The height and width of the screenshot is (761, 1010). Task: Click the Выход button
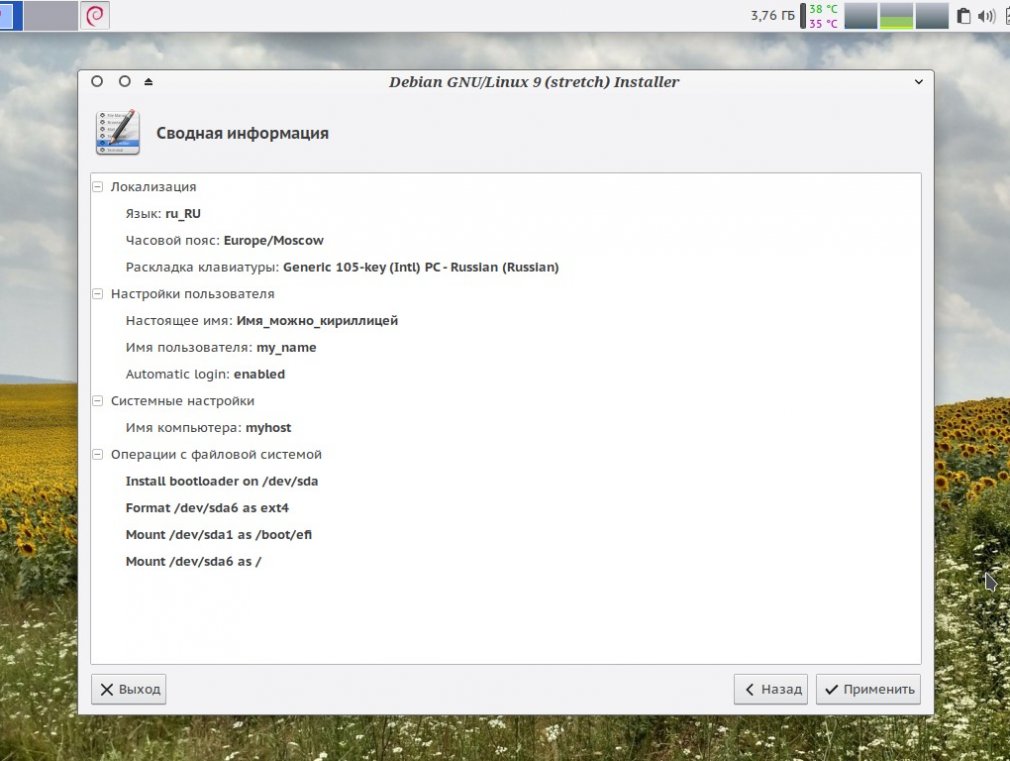[x=129, y=689]
